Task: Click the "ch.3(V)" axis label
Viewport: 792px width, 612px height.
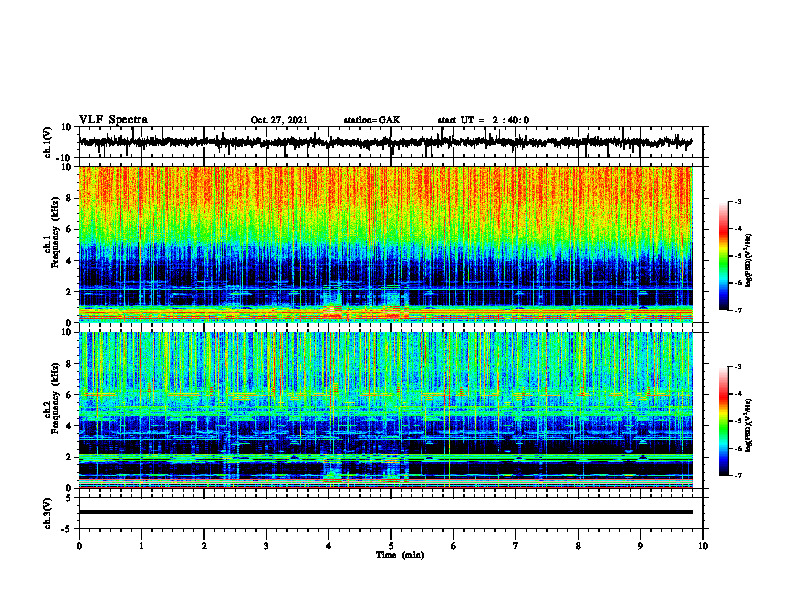Action: [47, 513]
